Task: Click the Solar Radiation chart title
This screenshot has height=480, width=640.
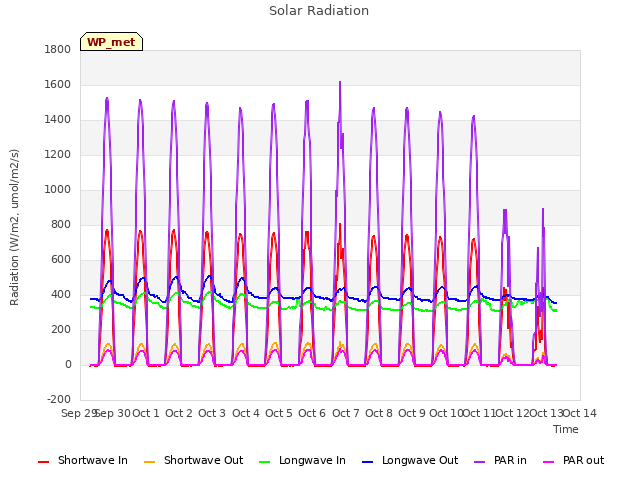Action: click(319, 11)
